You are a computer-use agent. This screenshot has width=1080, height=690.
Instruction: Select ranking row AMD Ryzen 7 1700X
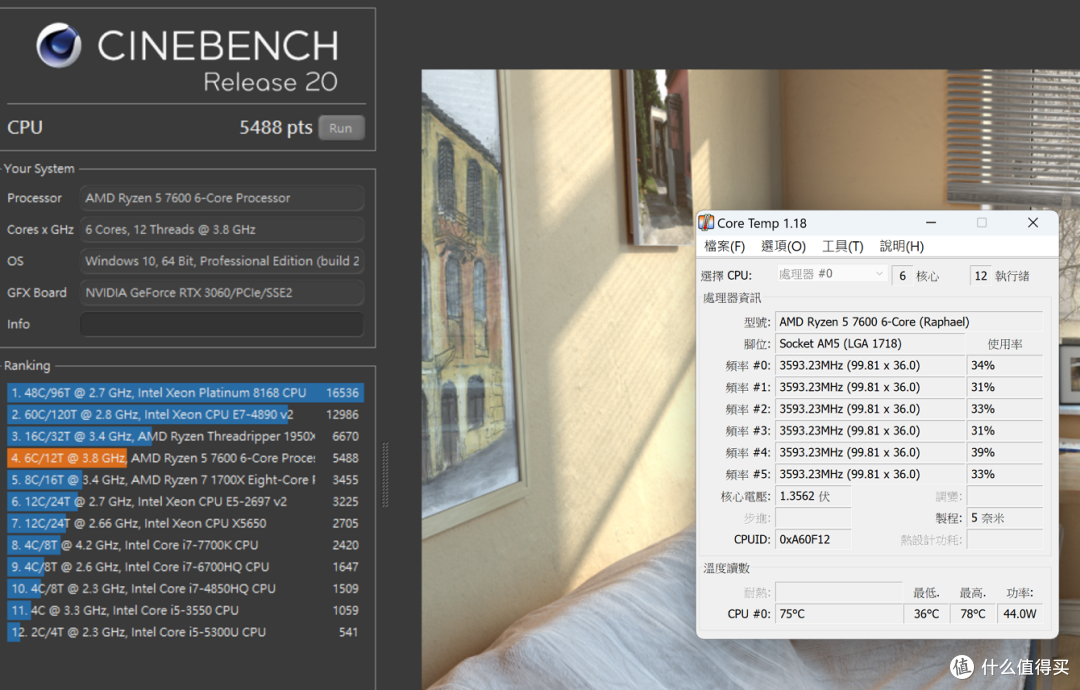(x=185, y=480)
